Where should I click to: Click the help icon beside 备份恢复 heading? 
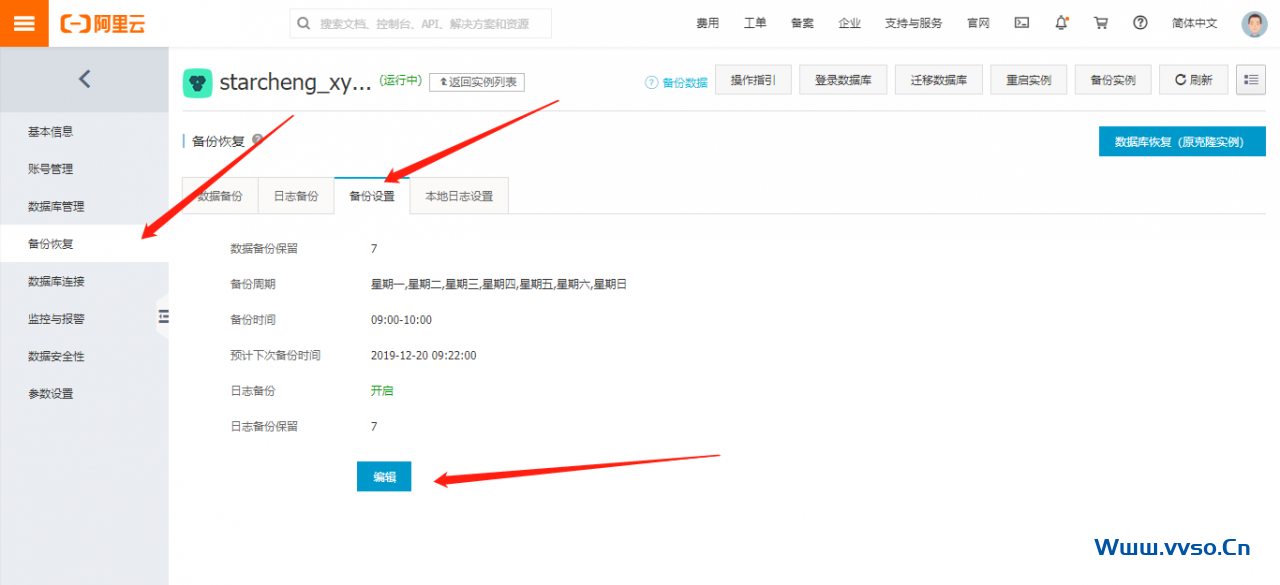click(x=257, y=141)
